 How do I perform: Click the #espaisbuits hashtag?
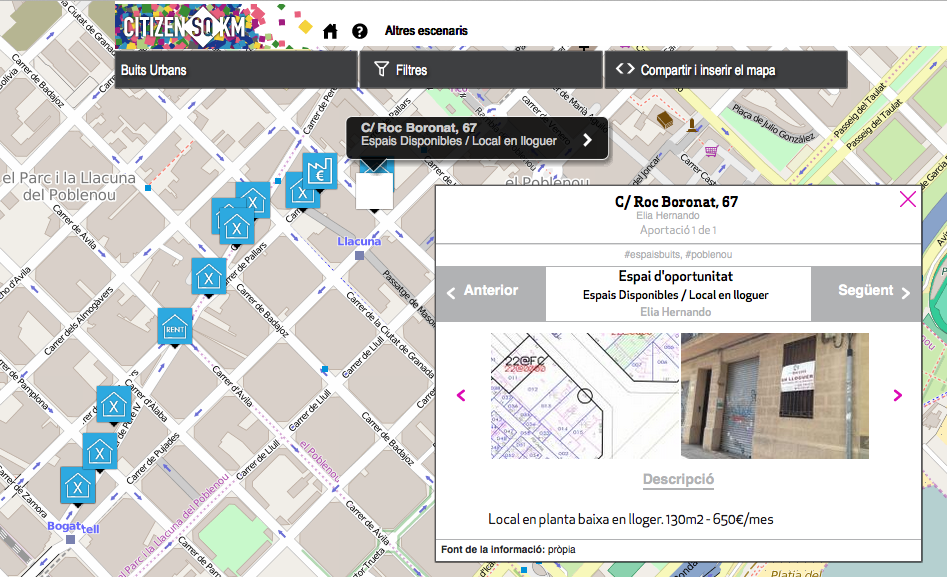652,255
